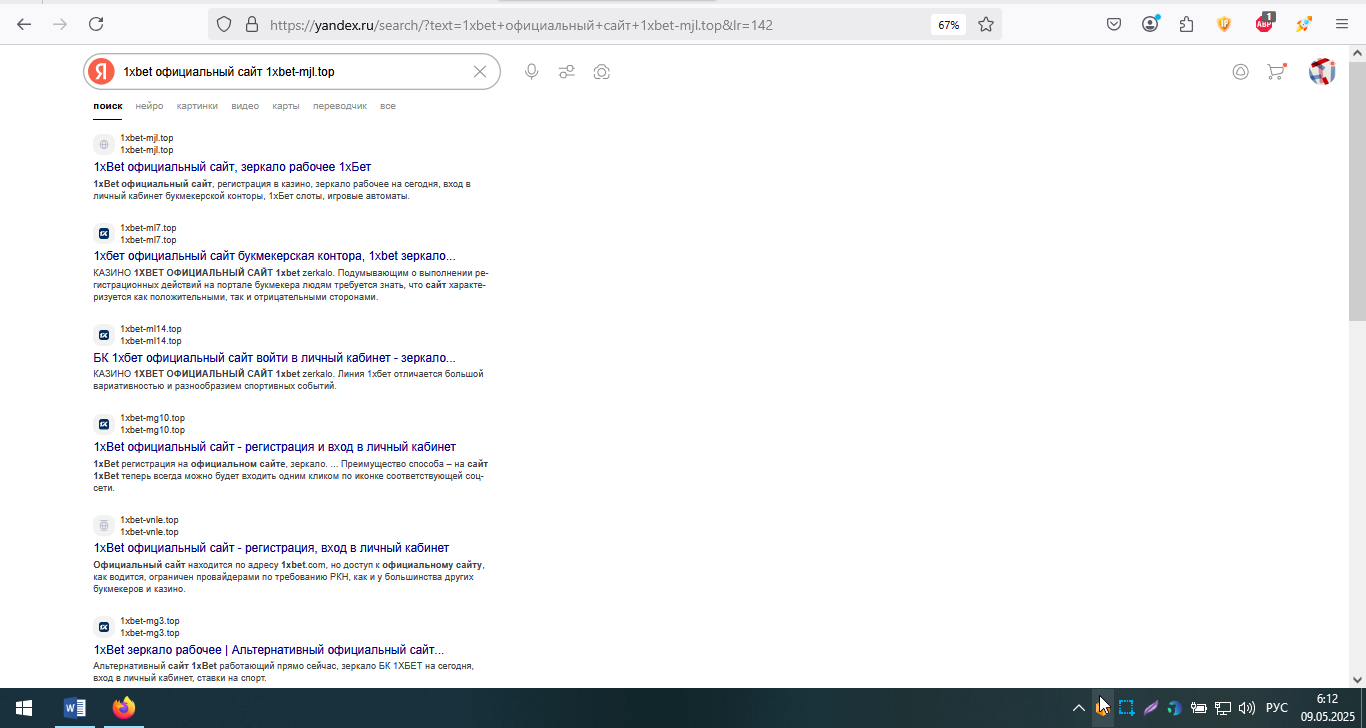Switch to the карты tab
The height and width of the screenshot is (728, 1366).
coord(286,106)
